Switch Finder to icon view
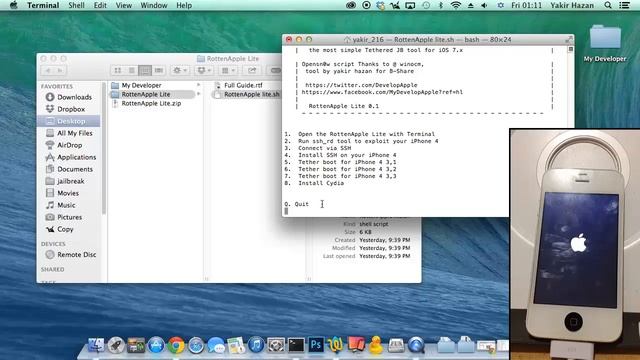Viewport: 640px width, 360px height. (x=118, y=71)
